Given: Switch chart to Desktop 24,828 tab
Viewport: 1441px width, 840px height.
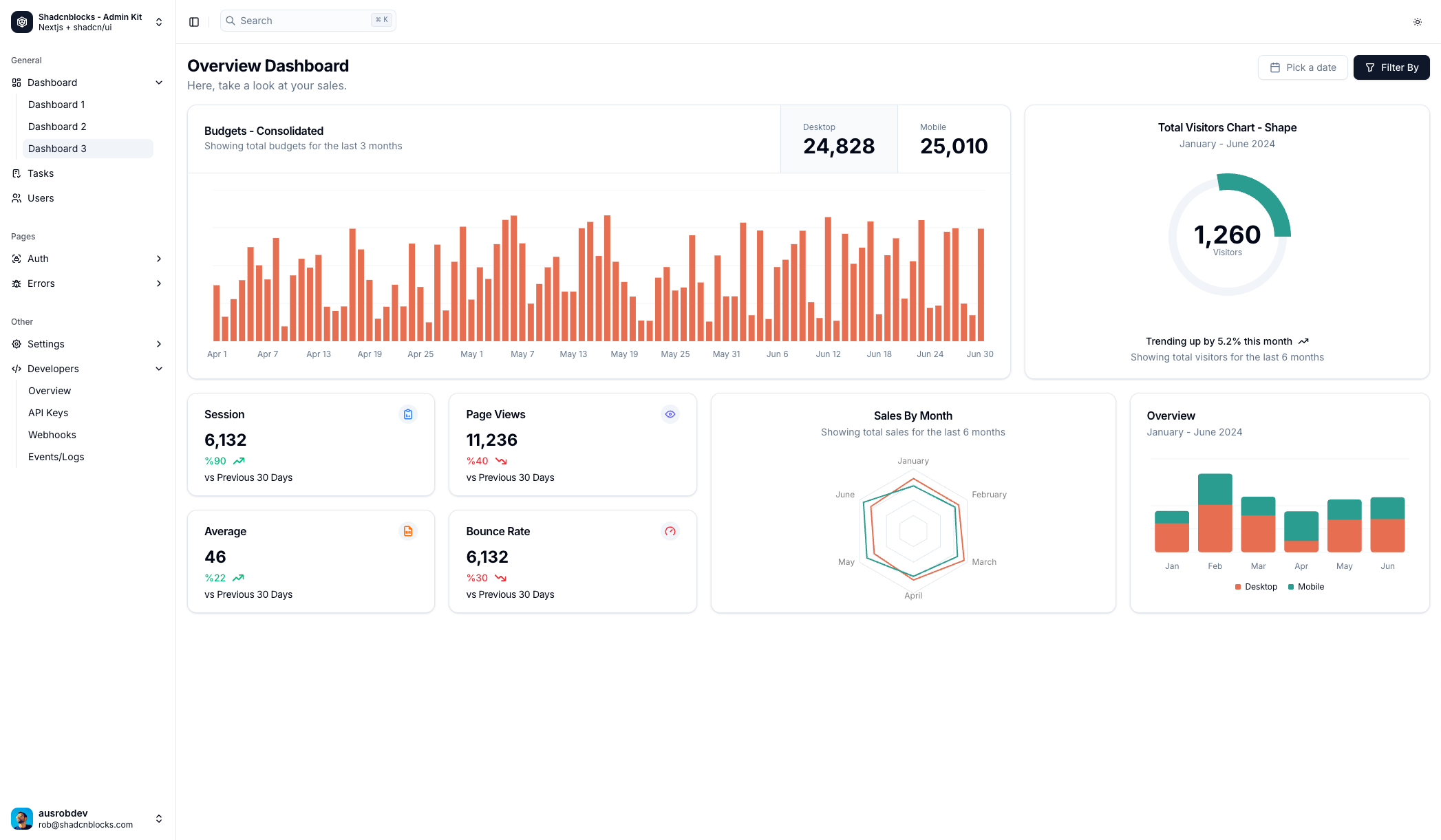Looking at the screenshot, I should tap(839, 139).
